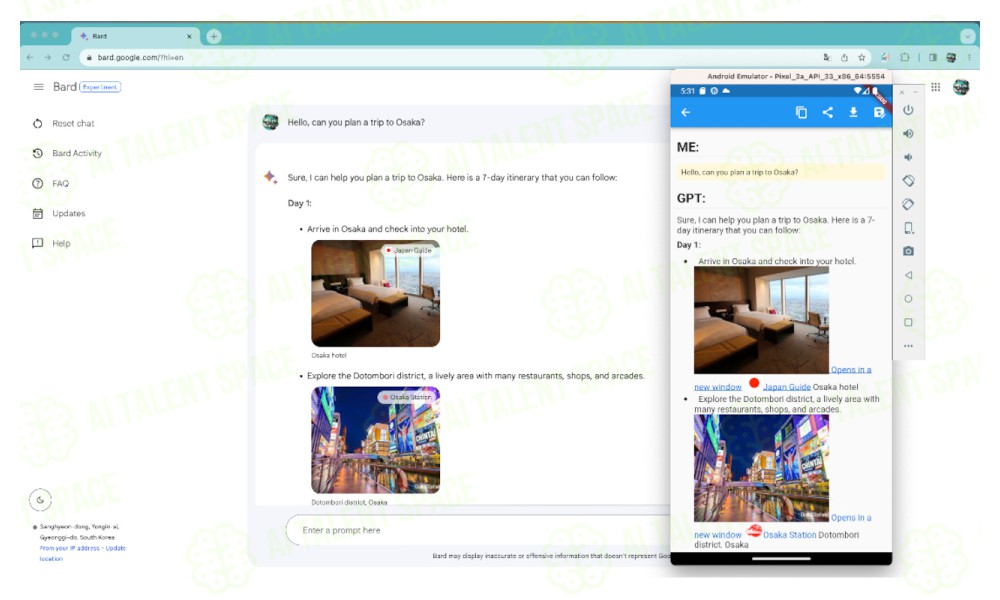Tap the hotel room image in emulator
Image resolution: width=1000 pixels, height=600 pixels.
761,320
